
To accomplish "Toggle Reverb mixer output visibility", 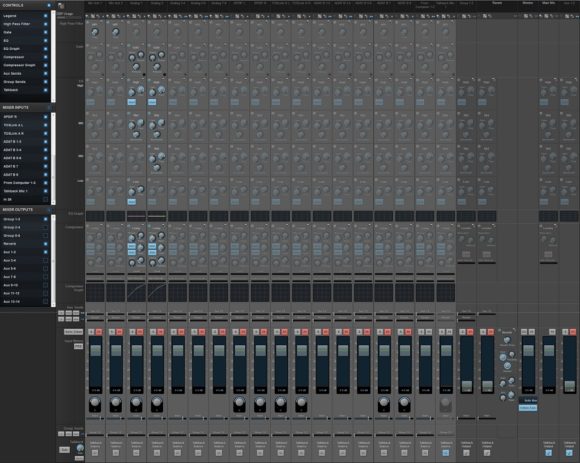I will point(45,244).
